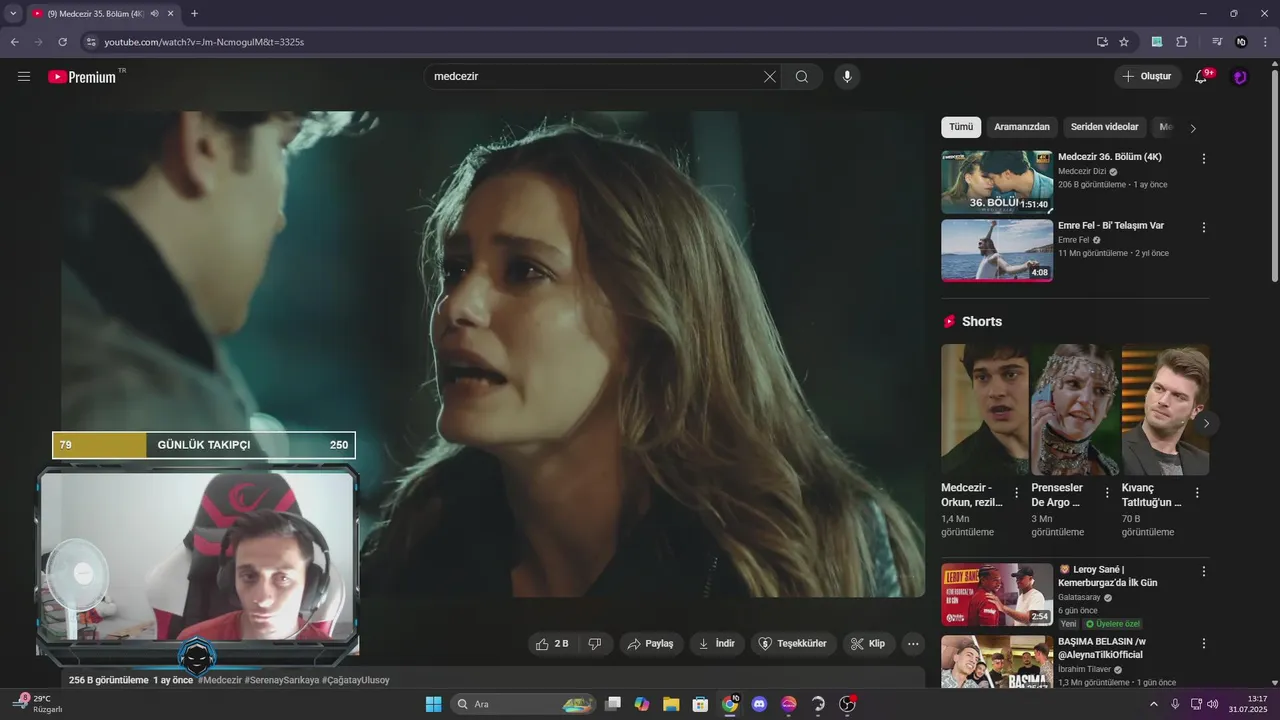The width and height of the screenshot is (1280, 720).
Task: Select the Seriden videolar filter chip
Action: click(1104, 127)
